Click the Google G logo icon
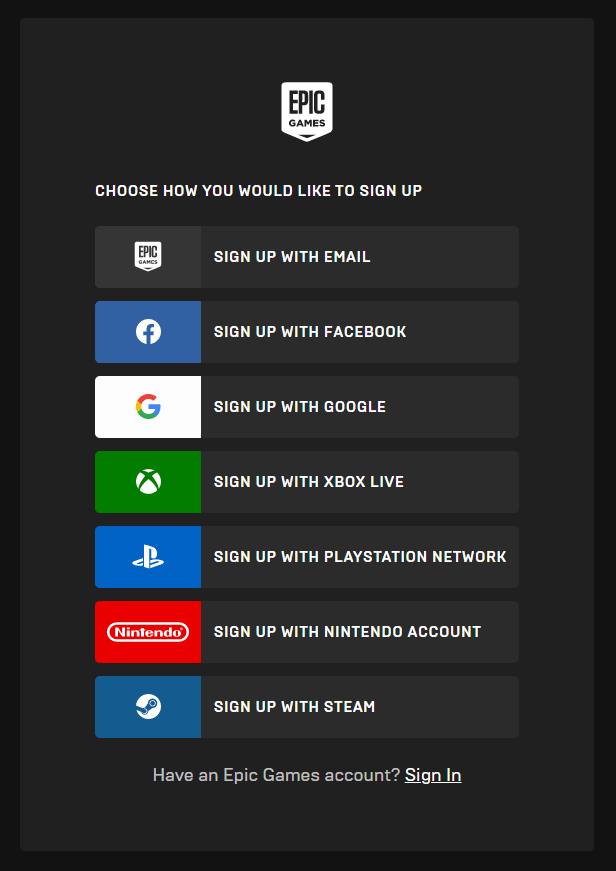The image size is (616, 871). 148,407
